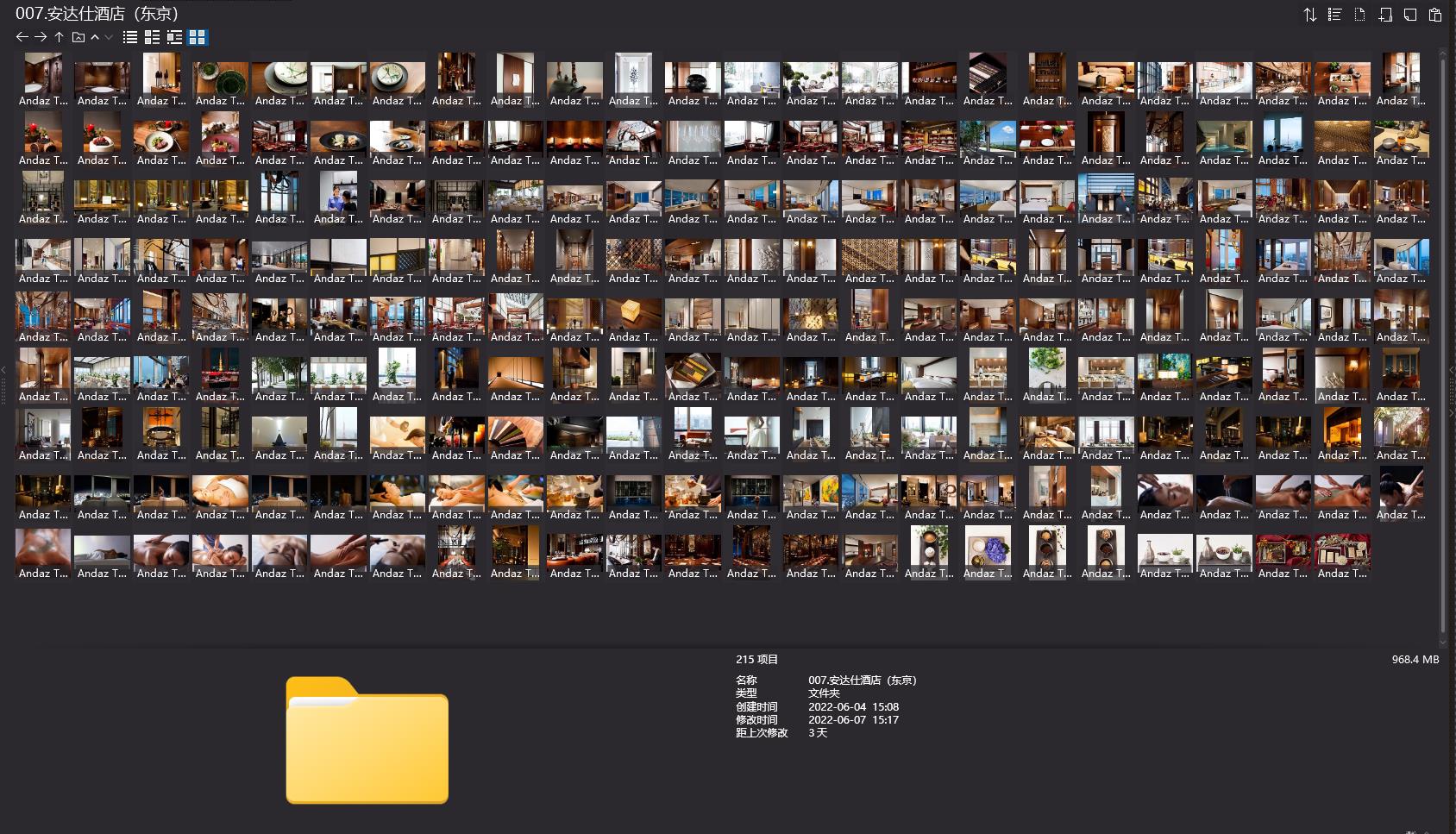Image resolution: width=1456 pixels, height=834 pixels.
Task: Click the forward navigation arrow
Action: tap(41, 37)
